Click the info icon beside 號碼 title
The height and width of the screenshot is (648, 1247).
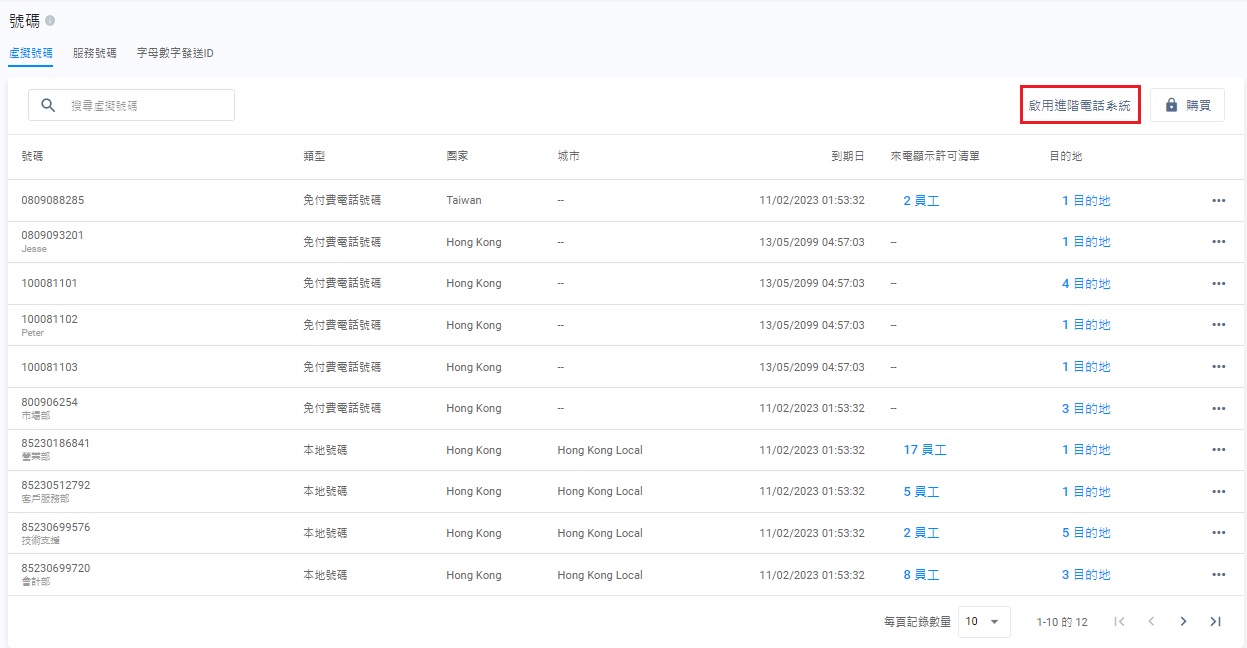tap(50, 21)
